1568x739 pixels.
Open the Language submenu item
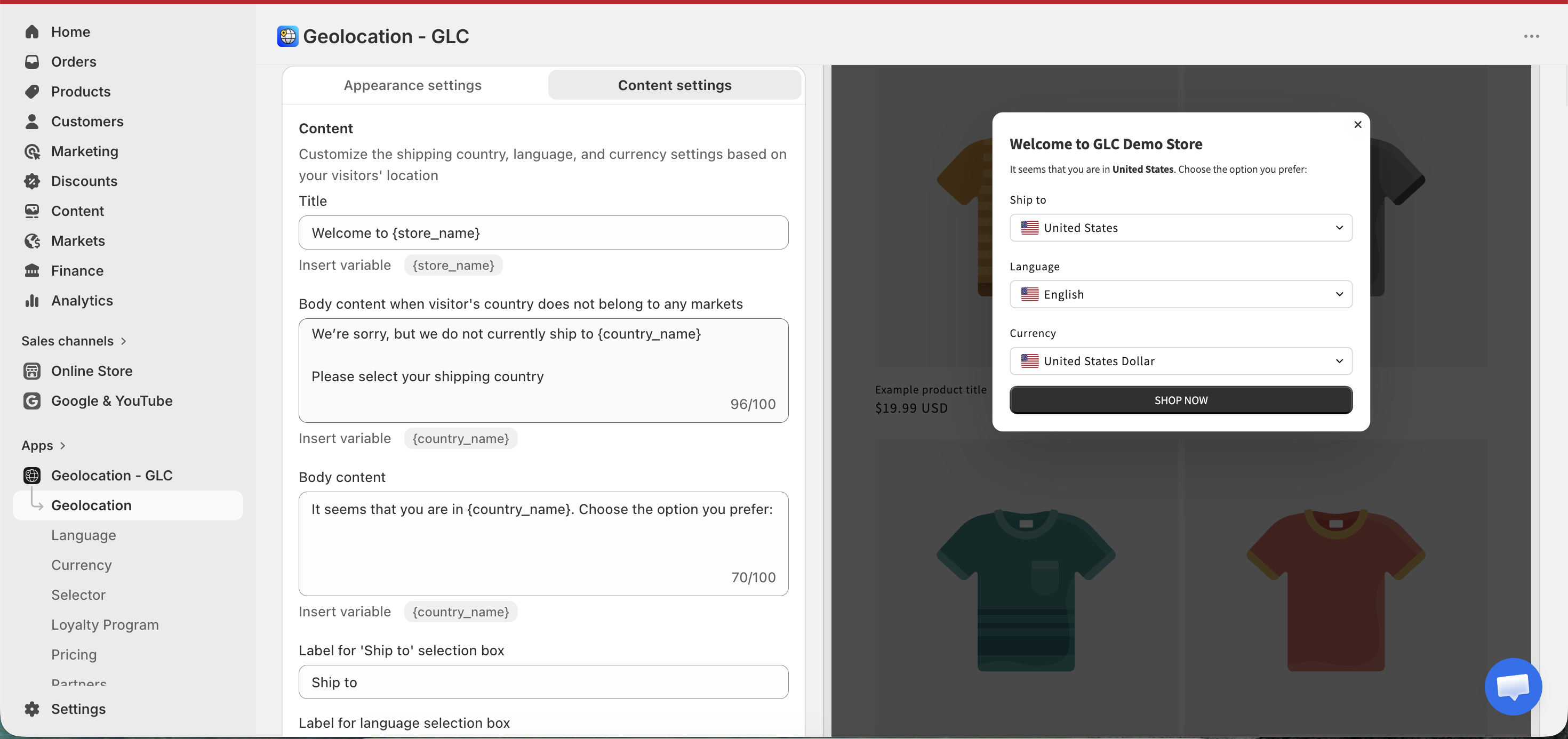83,535
